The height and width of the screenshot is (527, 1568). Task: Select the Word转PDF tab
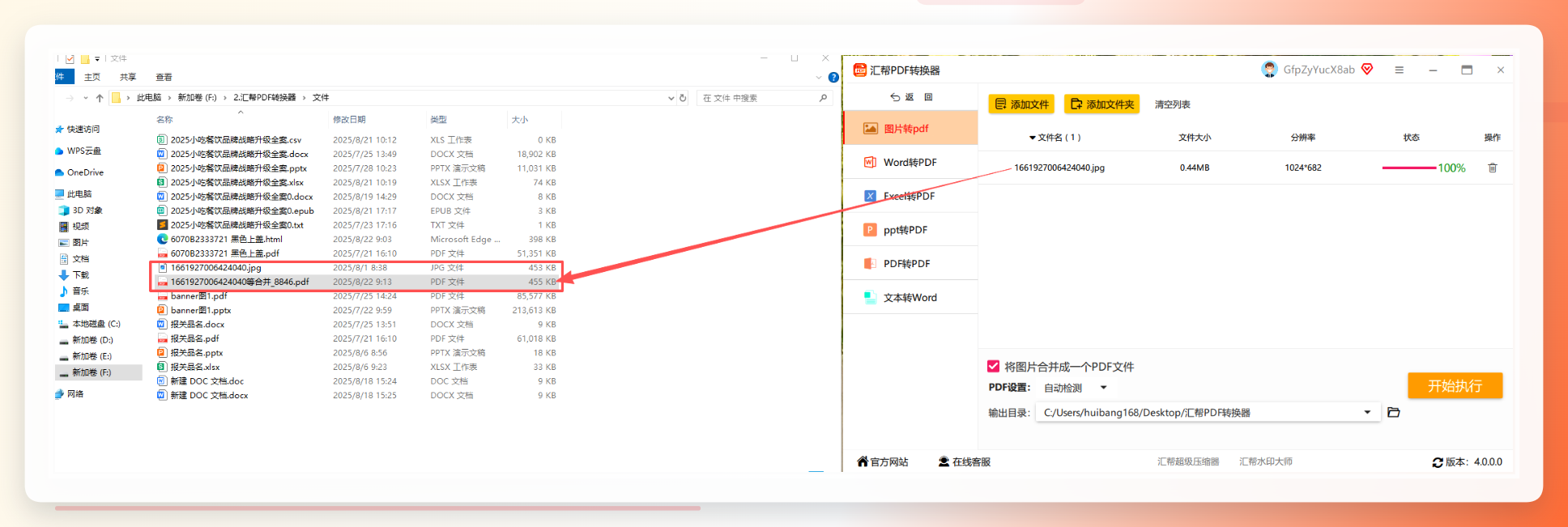(x=910, y=162)
